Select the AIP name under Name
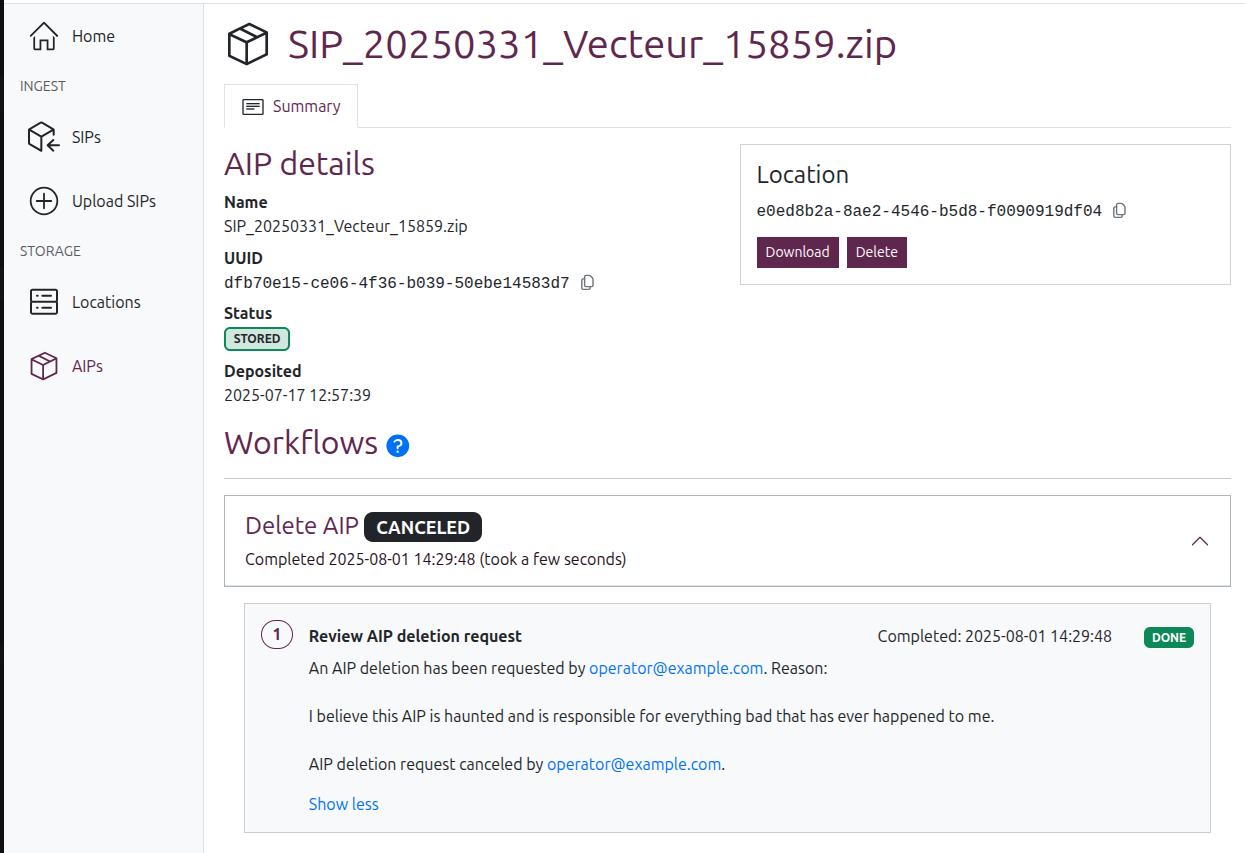The width and height of the screenshot is (1245, 853). (346, 226)
